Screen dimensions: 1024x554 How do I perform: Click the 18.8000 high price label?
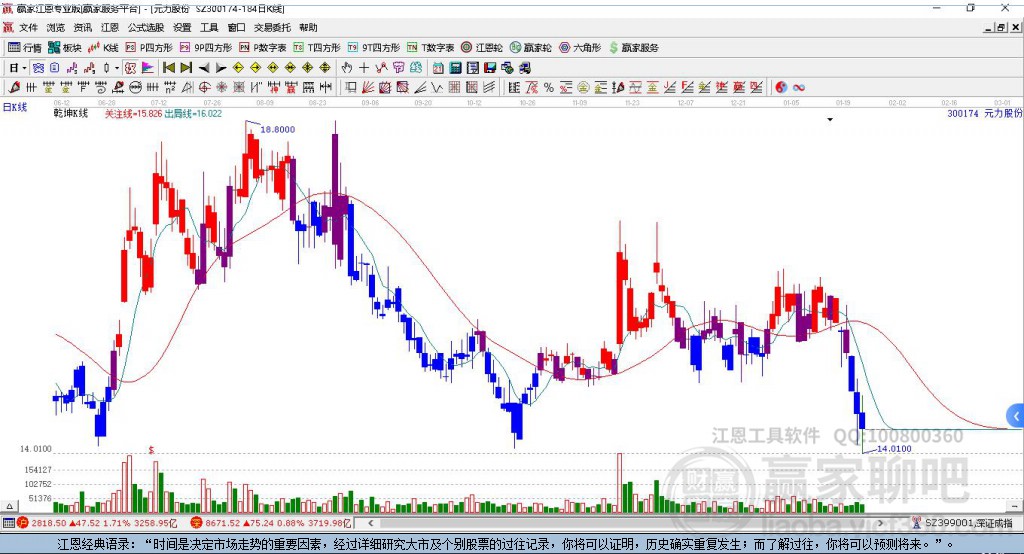tap(278, 129)
